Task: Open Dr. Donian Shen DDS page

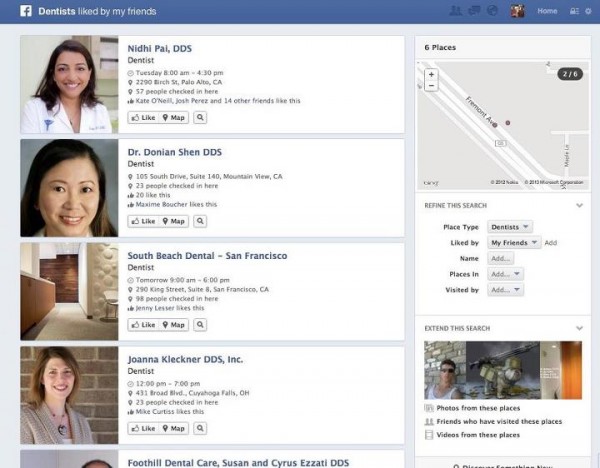Action: (174, 152)
